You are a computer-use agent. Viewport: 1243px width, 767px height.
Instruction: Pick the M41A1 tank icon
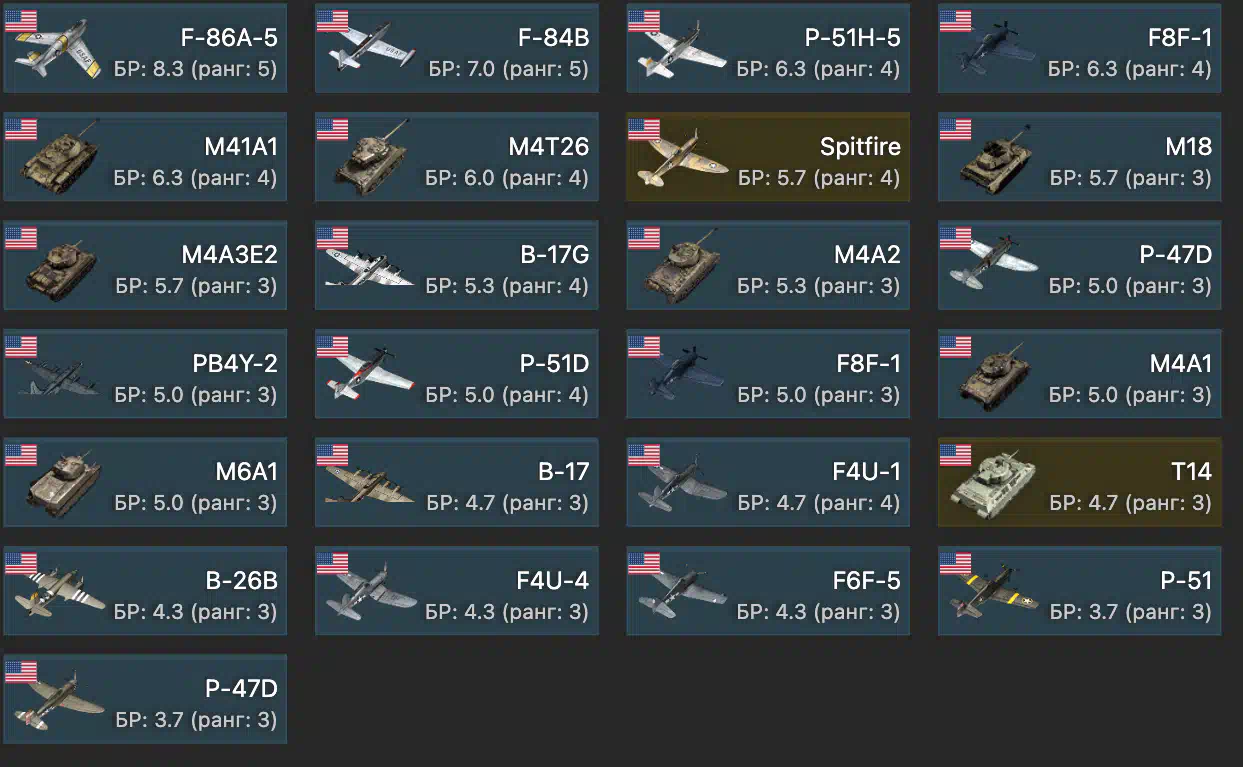click(x=62, y=155)
